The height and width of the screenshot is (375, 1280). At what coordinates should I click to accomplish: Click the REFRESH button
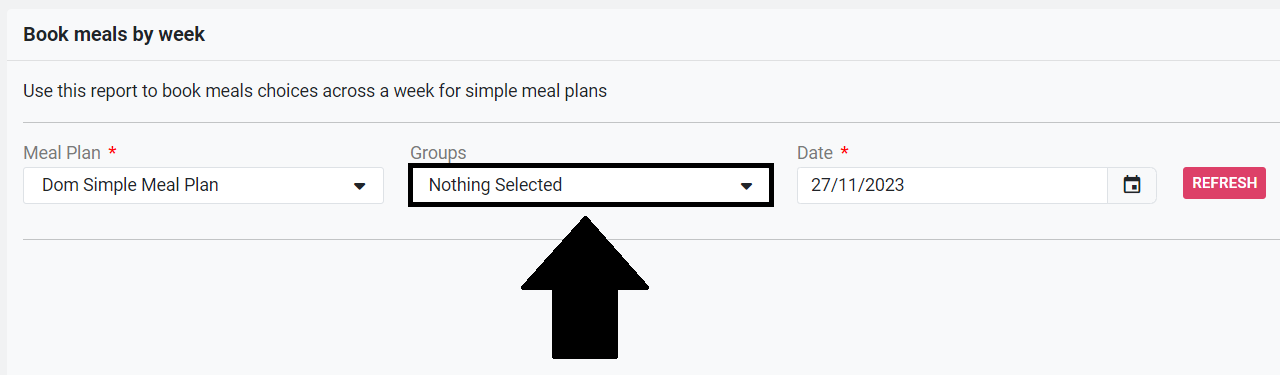click(x=1224, y=183)
